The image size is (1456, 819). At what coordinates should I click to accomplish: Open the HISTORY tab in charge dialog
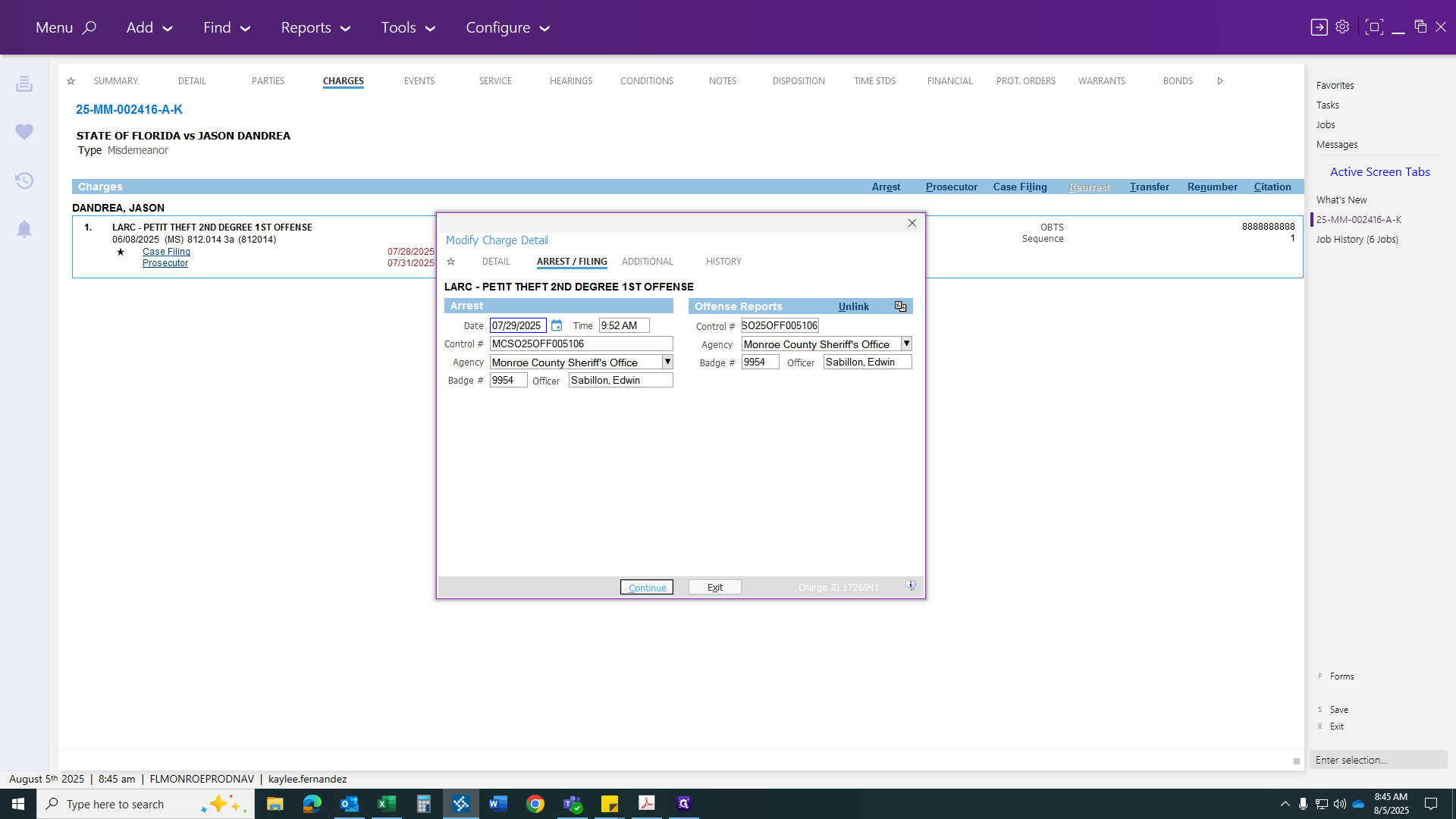pyautogui.click(x=723, y=262)
